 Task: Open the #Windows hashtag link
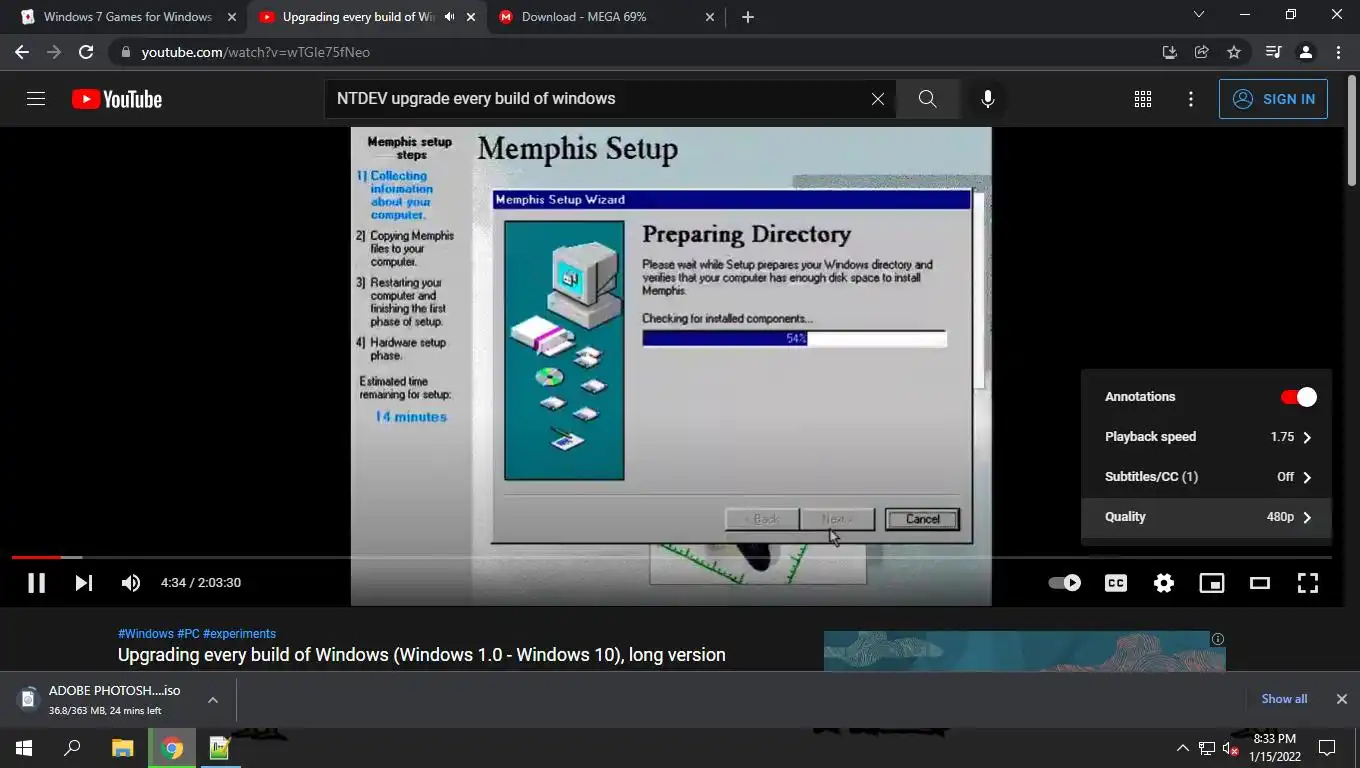(x=146, y=634)
